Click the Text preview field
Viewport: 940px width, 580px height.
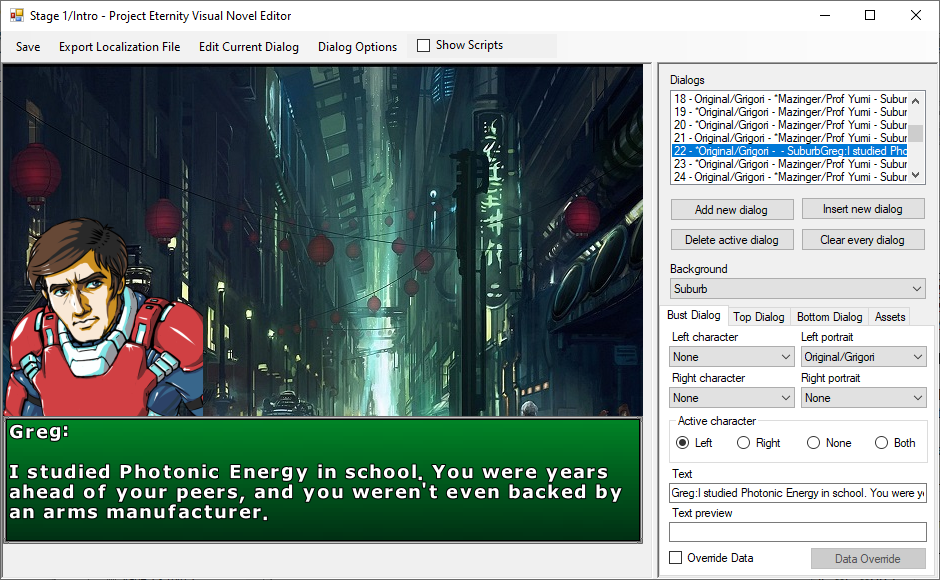click(797, 532)
